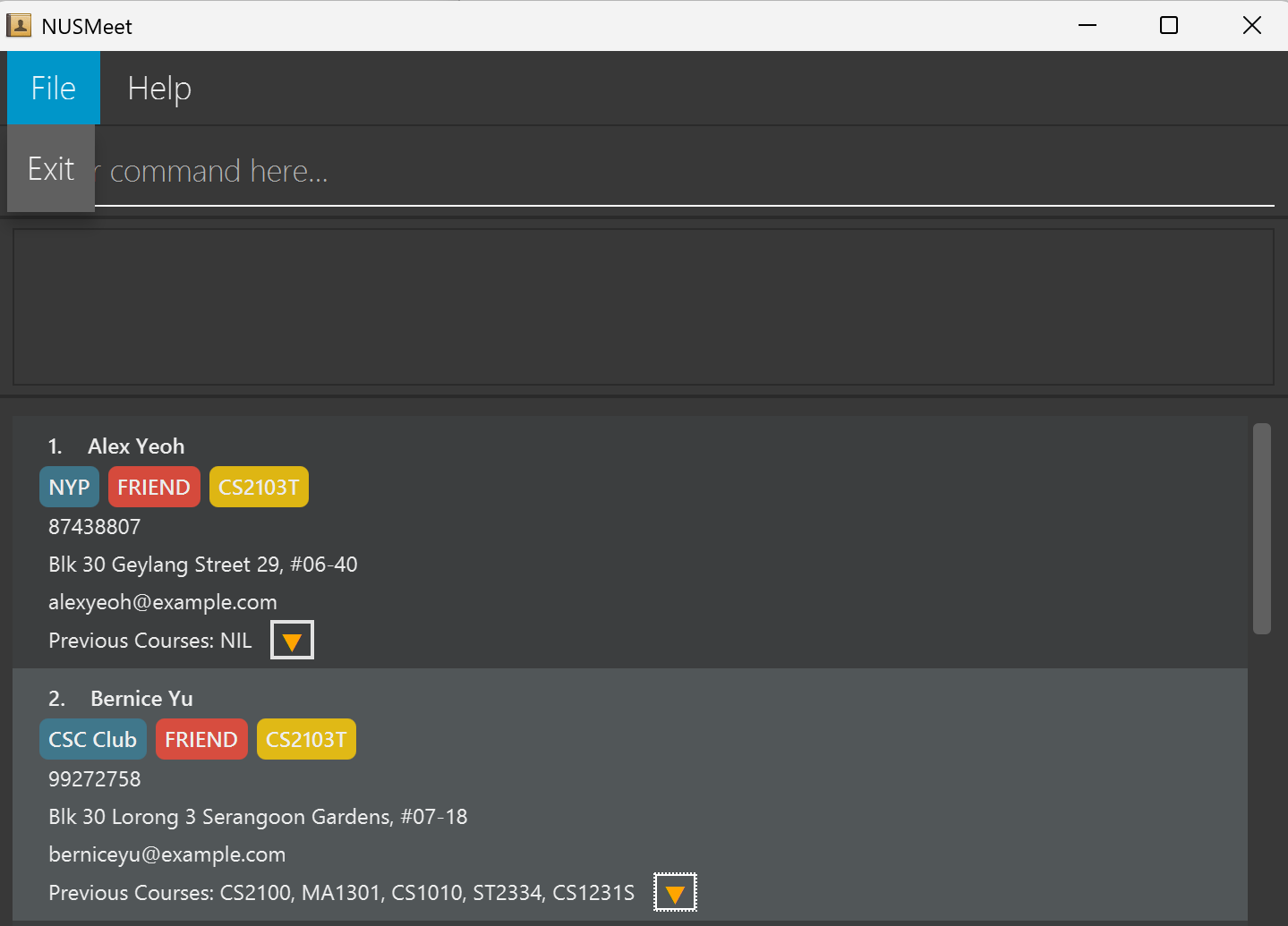
Task: Expand Alex Yeoh's previous courses arrow
Action: click(292, 641)
